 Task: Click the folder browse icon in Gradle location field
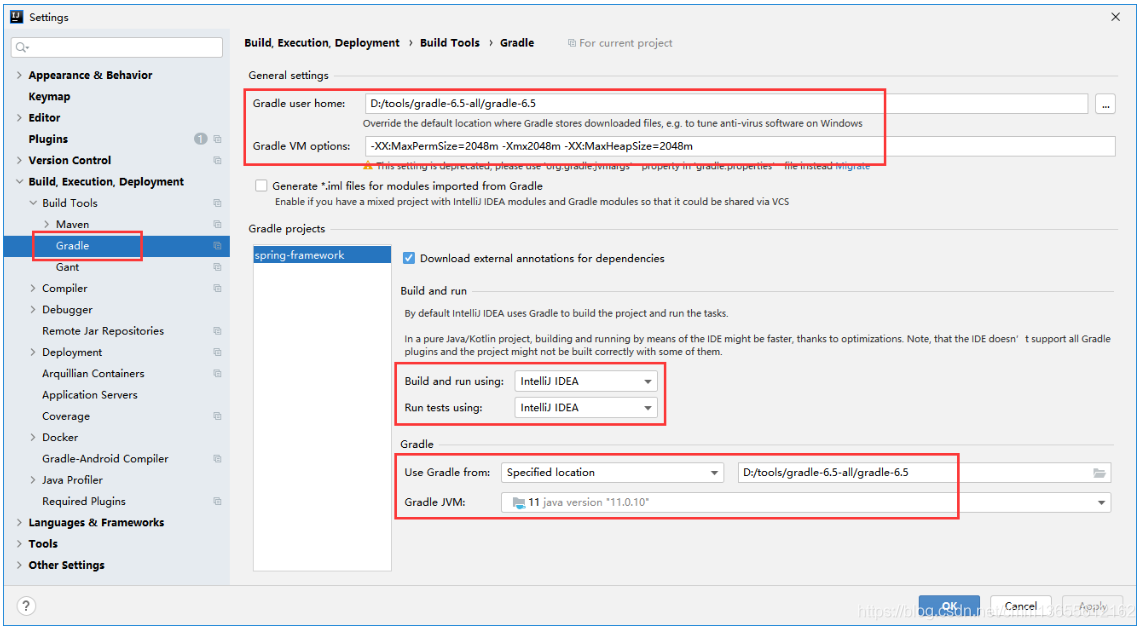point(1099,473)
